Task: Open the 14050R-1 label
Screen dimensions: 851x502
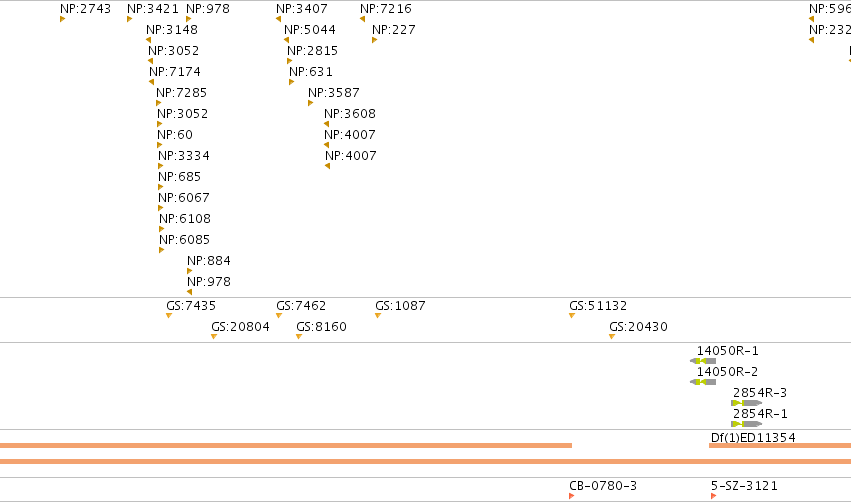Action: [x=728, y=351]
